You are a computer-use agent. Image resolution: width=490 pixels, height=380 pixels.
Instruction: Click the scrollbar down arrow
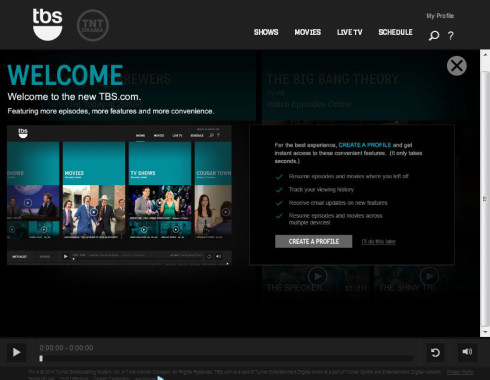[485, 332]
